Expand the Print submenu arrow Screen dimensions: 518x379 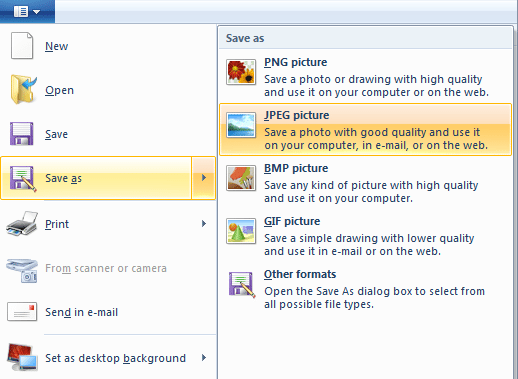[204, 223]
